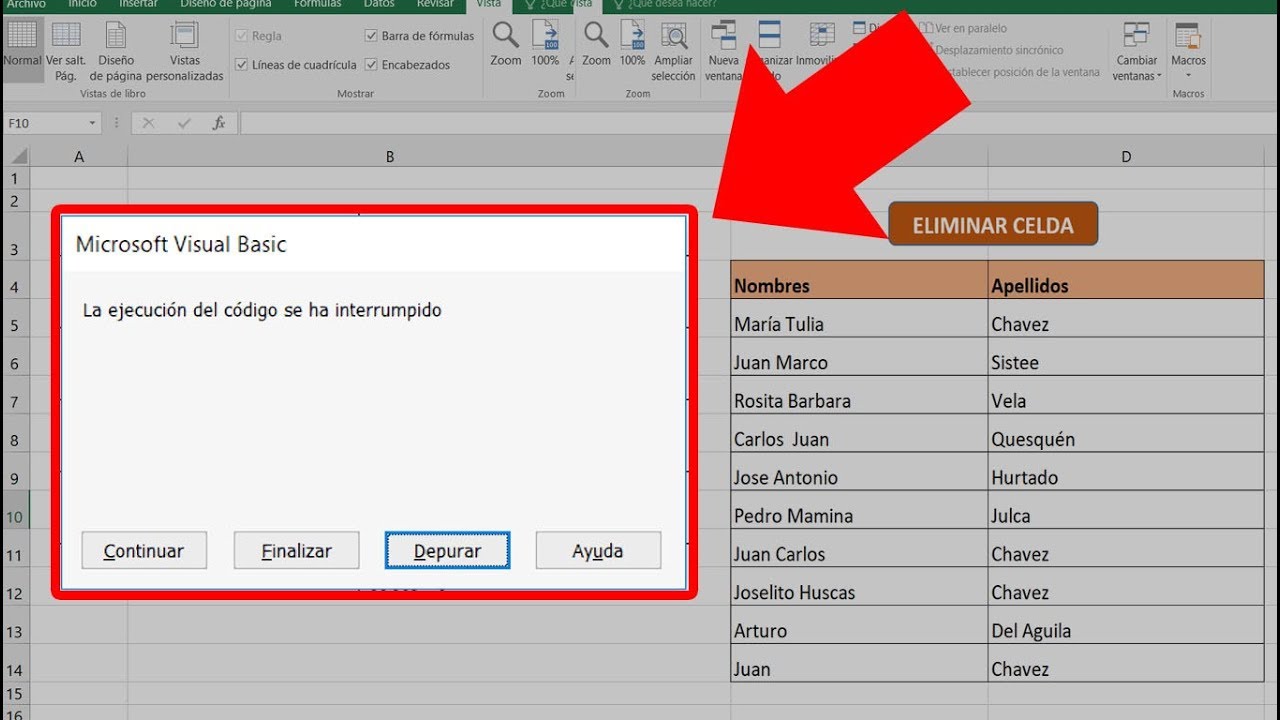Click Ampliar selección zoom icon
Viewport: 1280px width, 720px height.
[673, 51]
